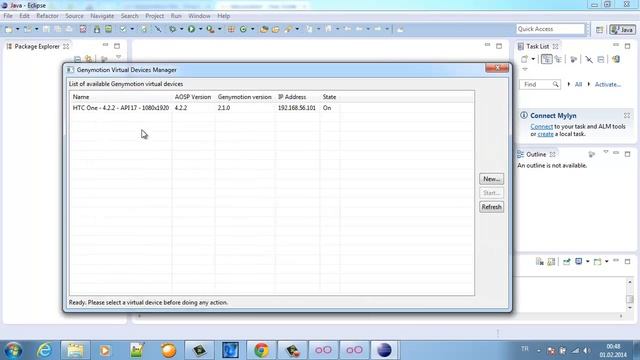Open the Navigate menu
Image resolution: width=640 pixels, height=360 pixels.
102,16
